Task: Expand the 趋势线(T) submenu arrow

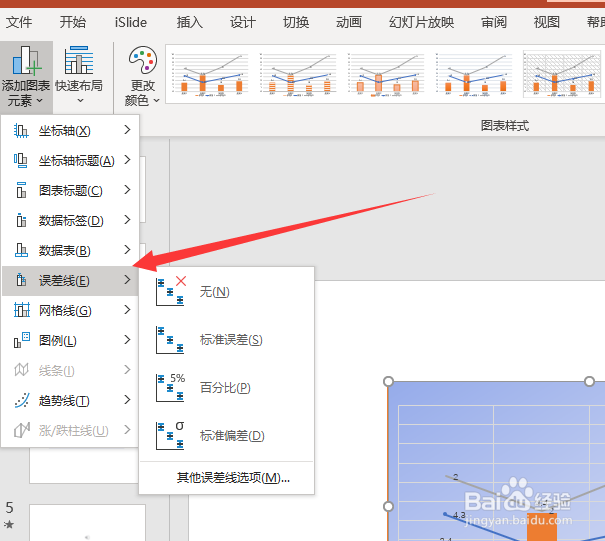Action: [127, 400]
